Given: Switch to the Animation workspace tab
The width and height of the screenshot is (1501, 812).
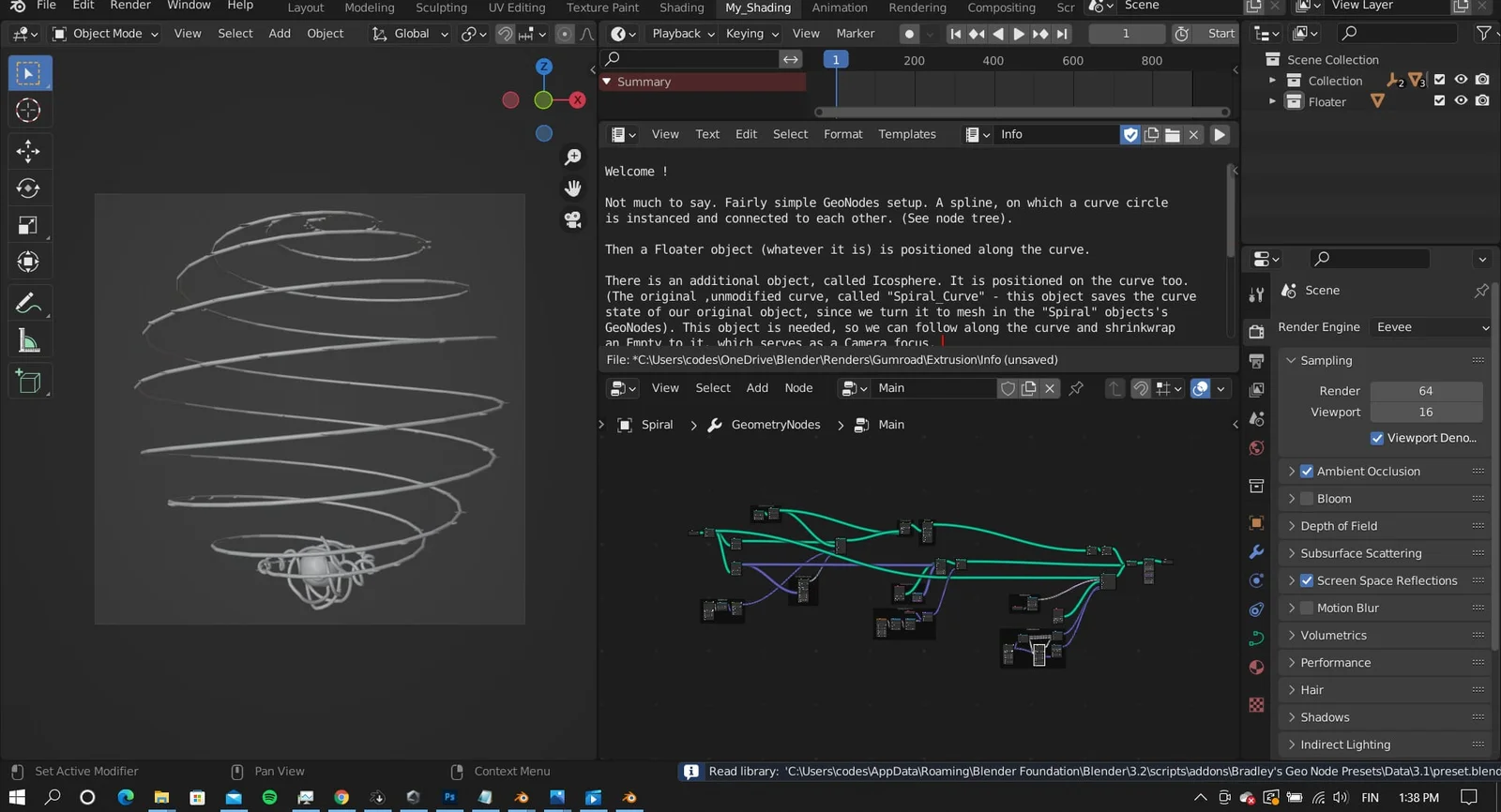Looking at the screenshot, I should (840, 8).
